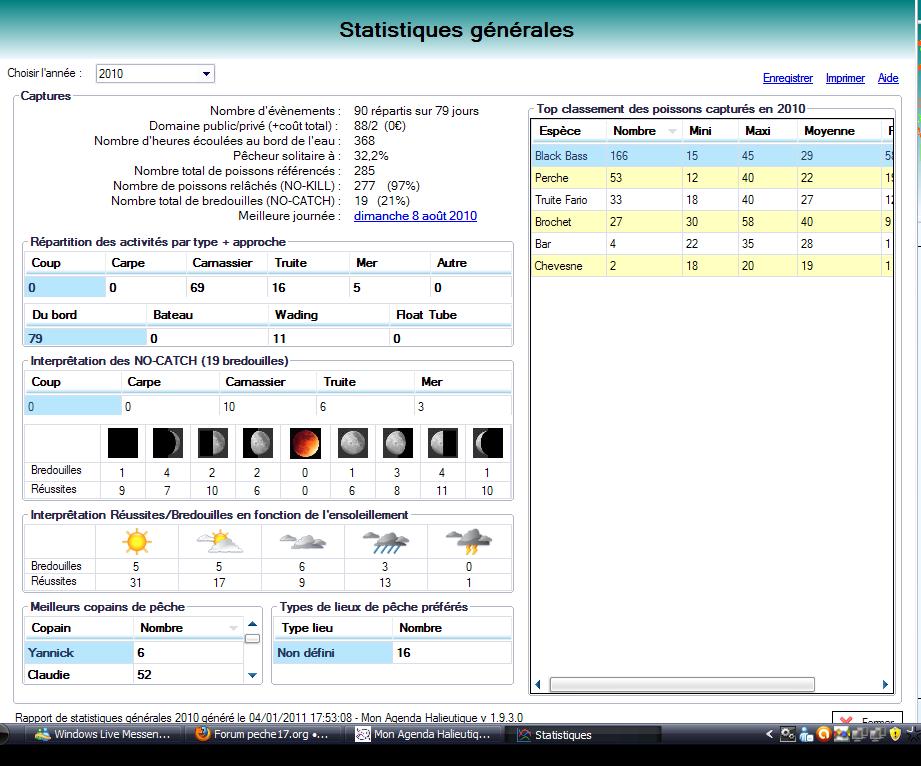The image size is (921, 766).
Task: Click the waxing crescent moon icon
Action: pos(167,443)
